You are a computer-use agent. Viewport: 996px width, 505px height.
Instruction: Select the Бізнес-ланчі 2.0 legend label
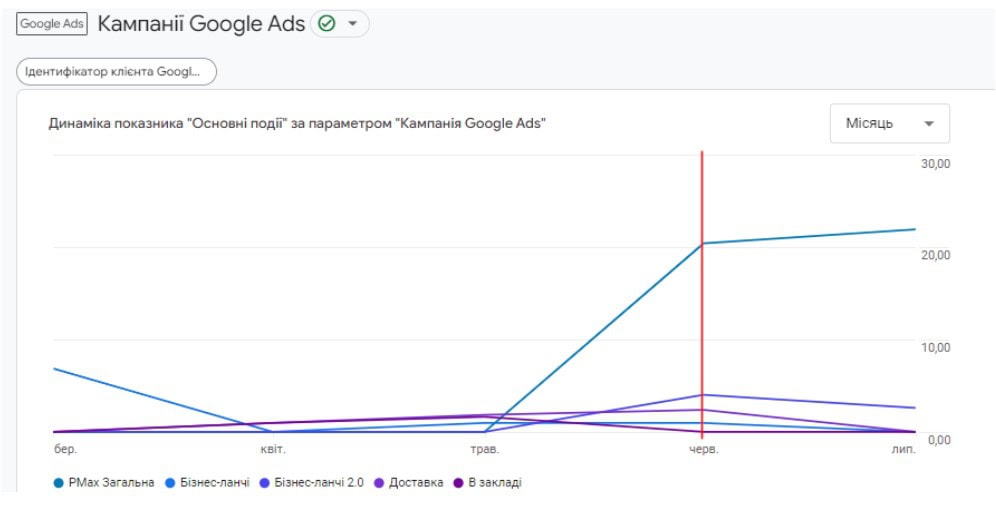click(x=319, y=483)
